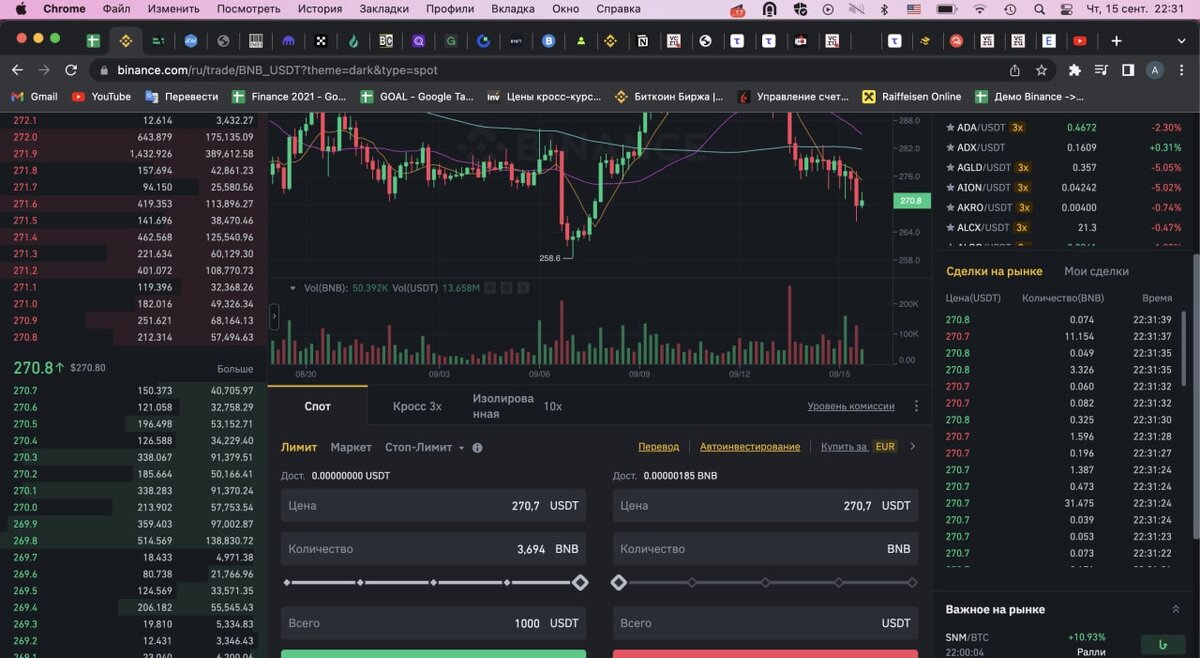Viewport: 1200px width, 658px height.
Task: Click the order type info icon
Action: pos(477,448)
